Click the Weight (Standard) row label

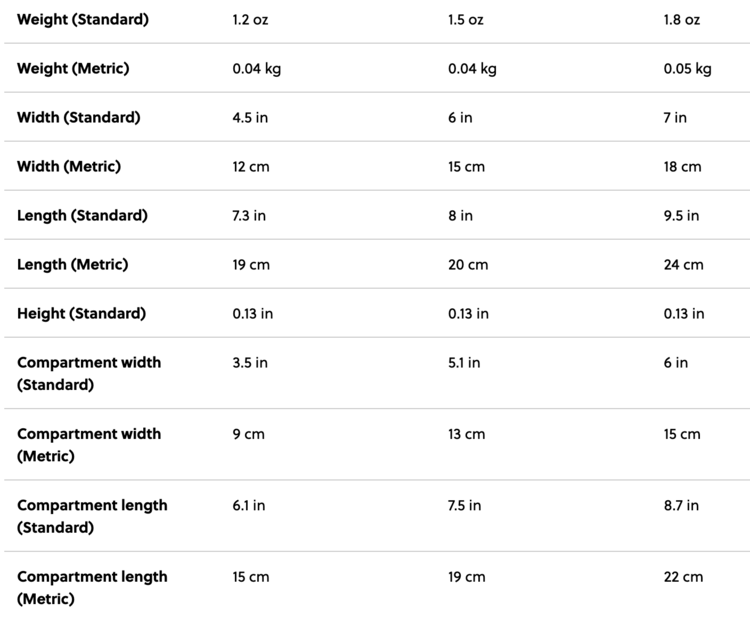click(x=83, y=20)
